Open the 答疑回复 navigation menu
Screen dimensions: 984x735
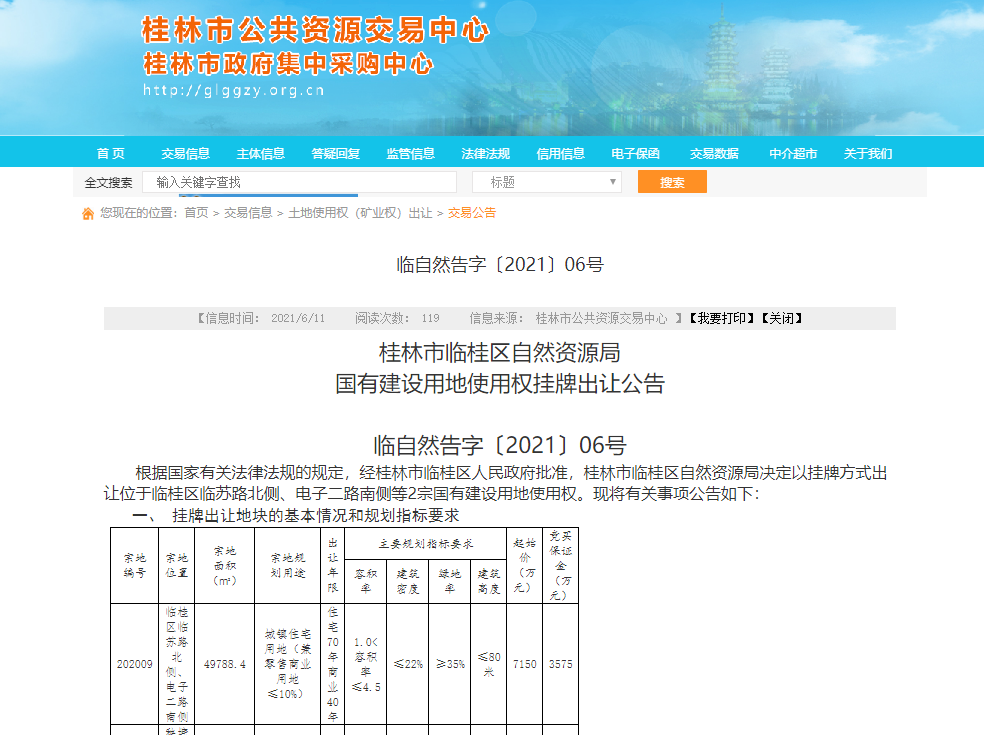(336, 152)
